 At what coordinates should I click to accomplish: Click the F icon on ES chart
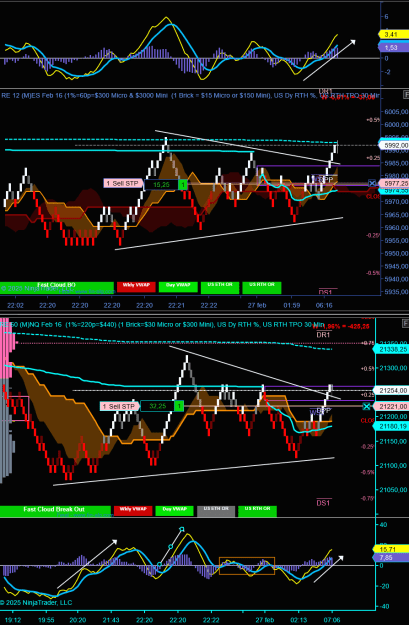tap(406, 95)
